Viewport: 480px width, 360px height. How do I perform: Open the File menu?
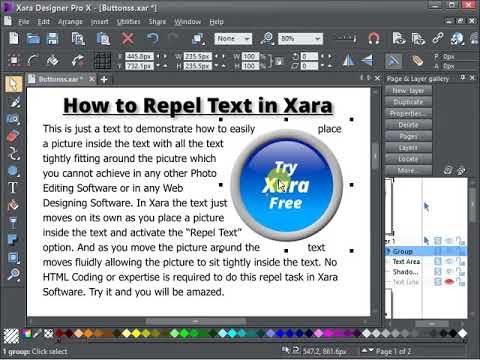pyautogui.click(x=23, y=22)
